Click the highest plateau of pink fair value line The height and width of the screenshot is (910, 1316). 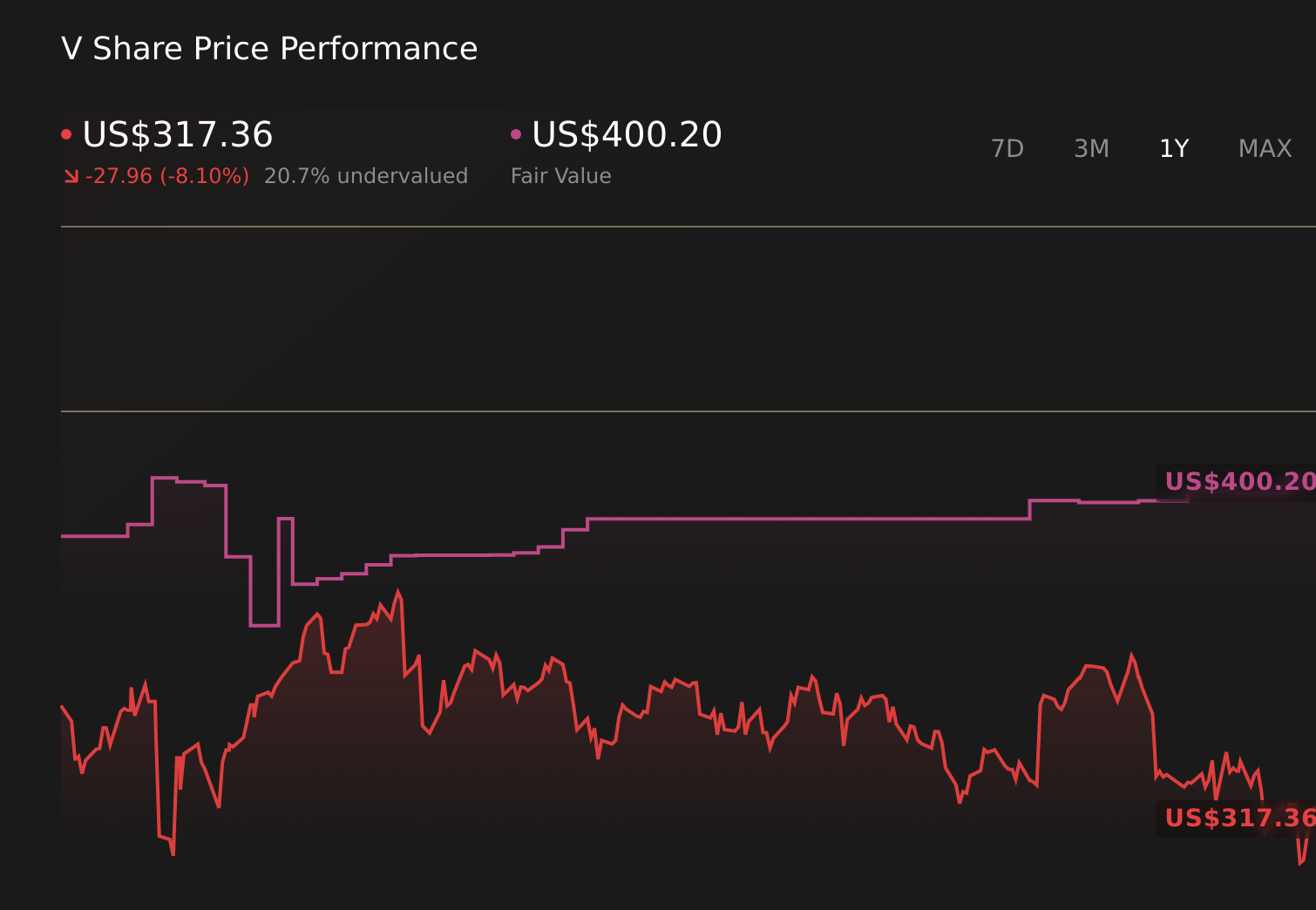[x=165, y=478]
